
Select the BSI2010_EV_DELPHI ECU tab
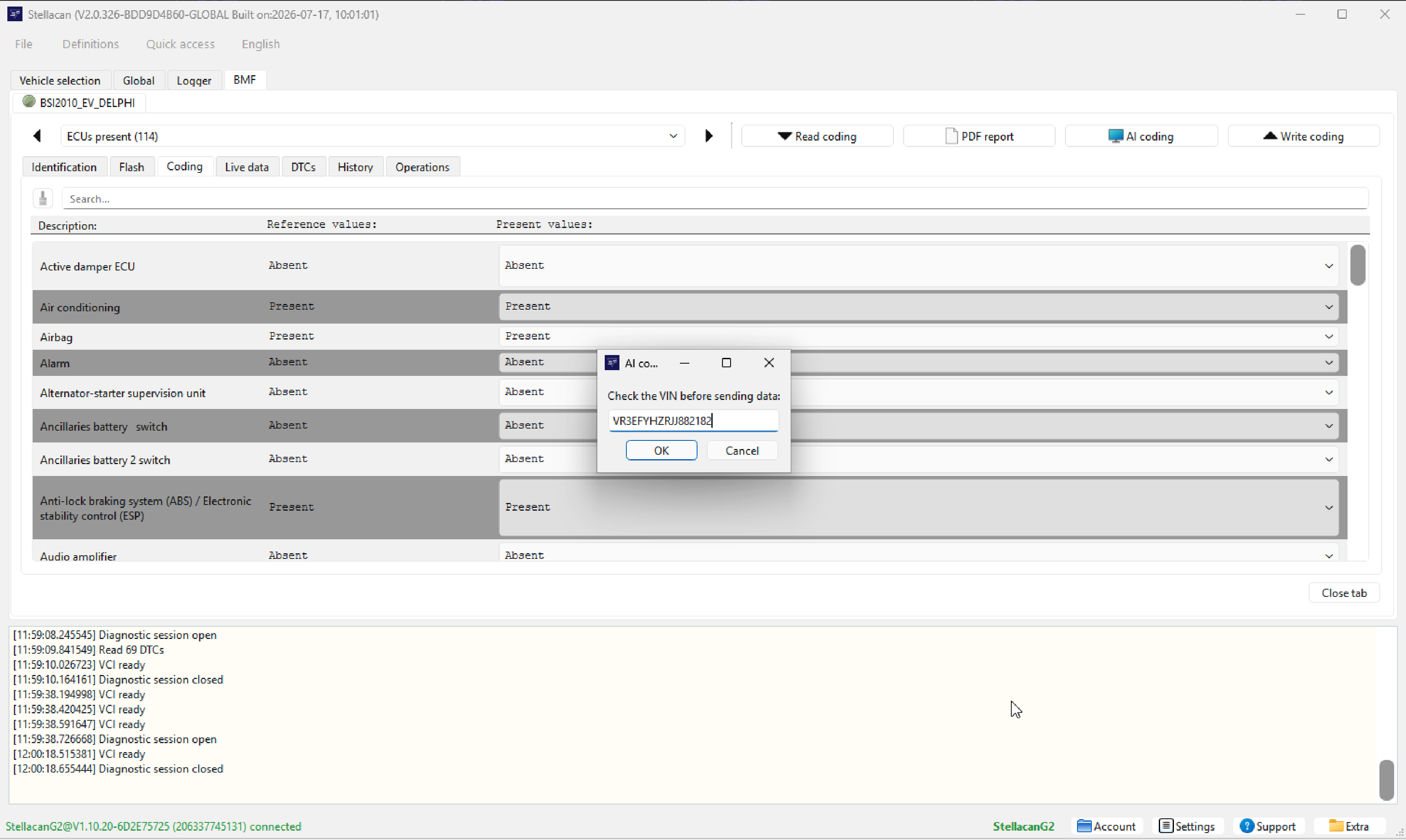tap(79, 103)
